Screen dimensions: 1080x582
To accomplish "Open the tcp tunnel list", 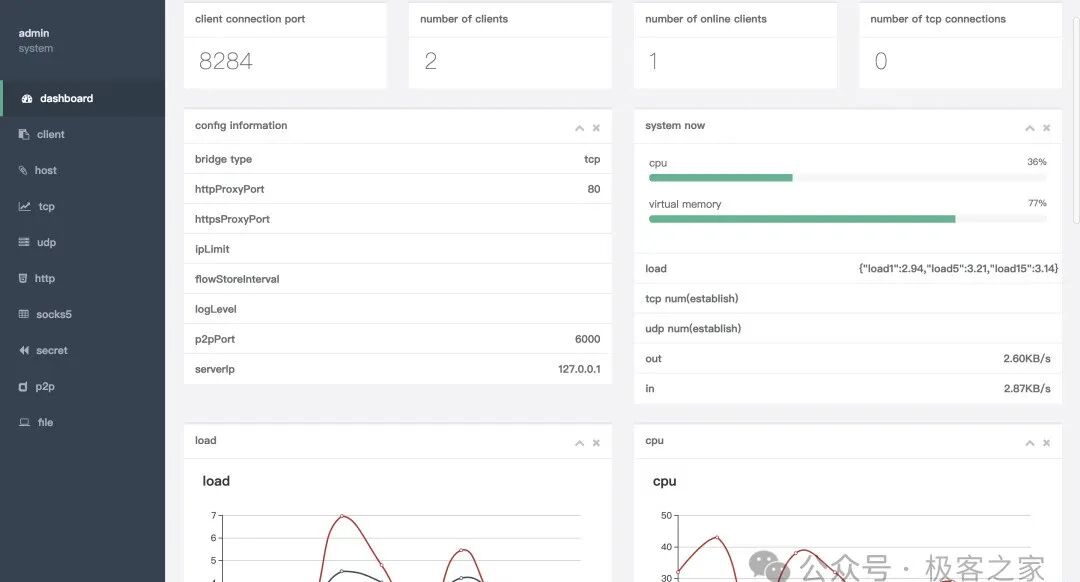I will (83, 206).
